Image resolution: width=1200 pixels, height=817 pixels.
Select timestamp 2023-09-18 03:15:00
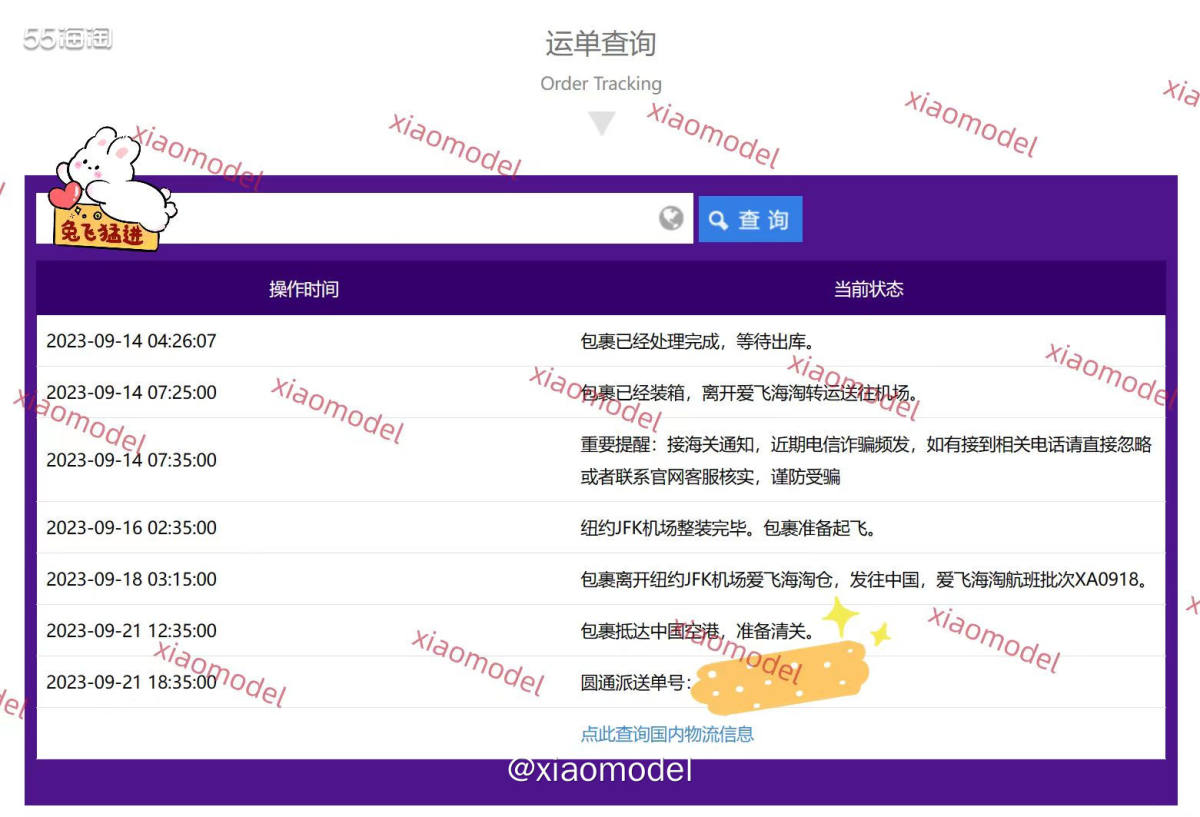click(x=131, y=579)
